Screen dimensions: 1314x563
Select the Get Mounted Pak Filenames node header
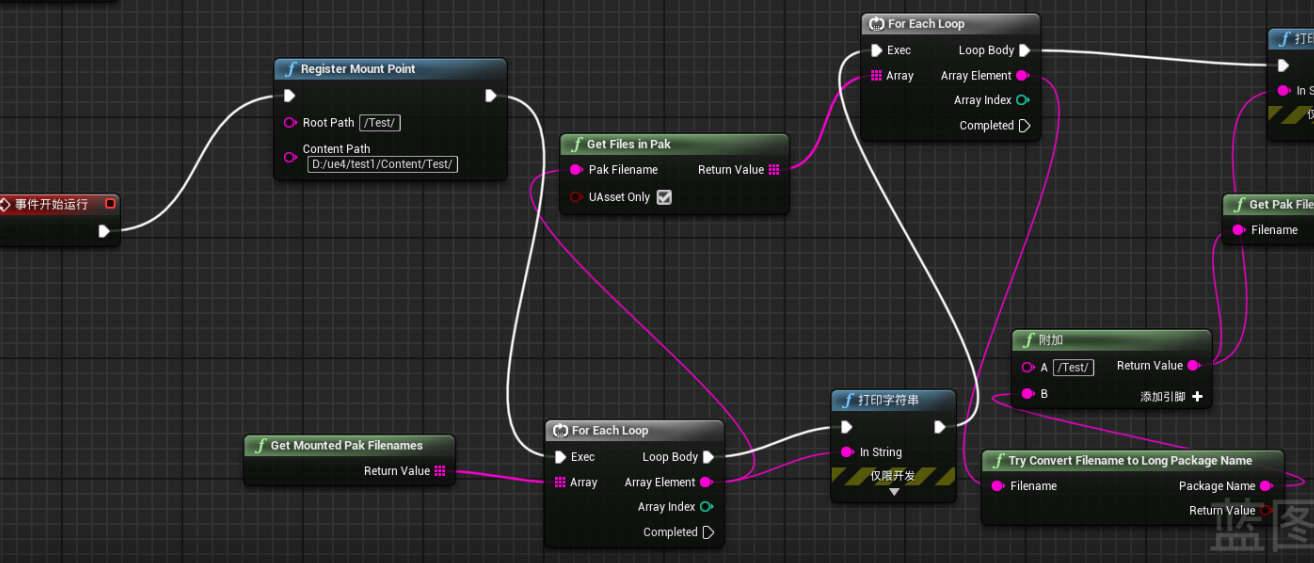click(346, 445)
